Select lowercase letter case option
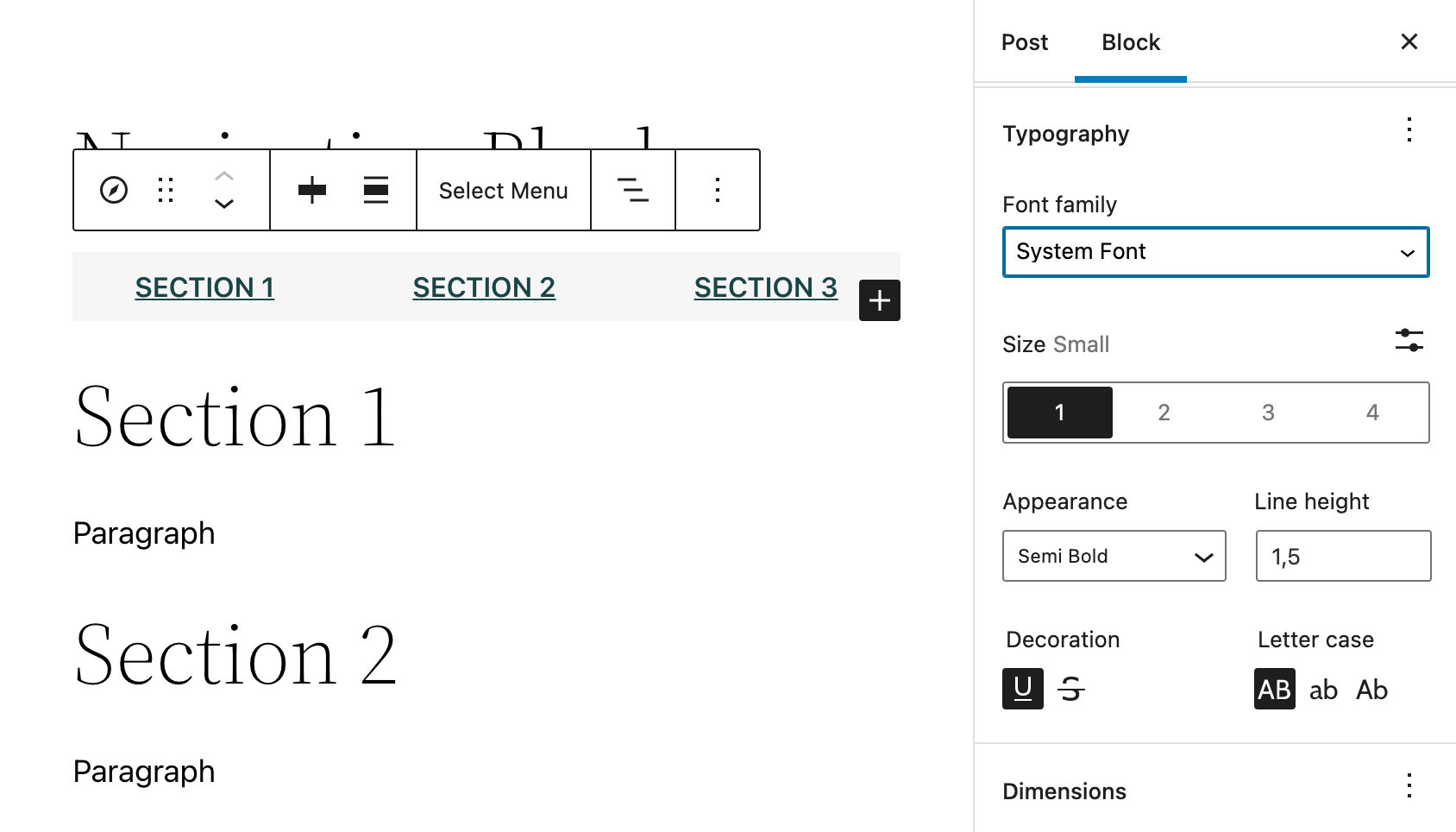Screen dimensions: 1456x832 [1323, 689]
